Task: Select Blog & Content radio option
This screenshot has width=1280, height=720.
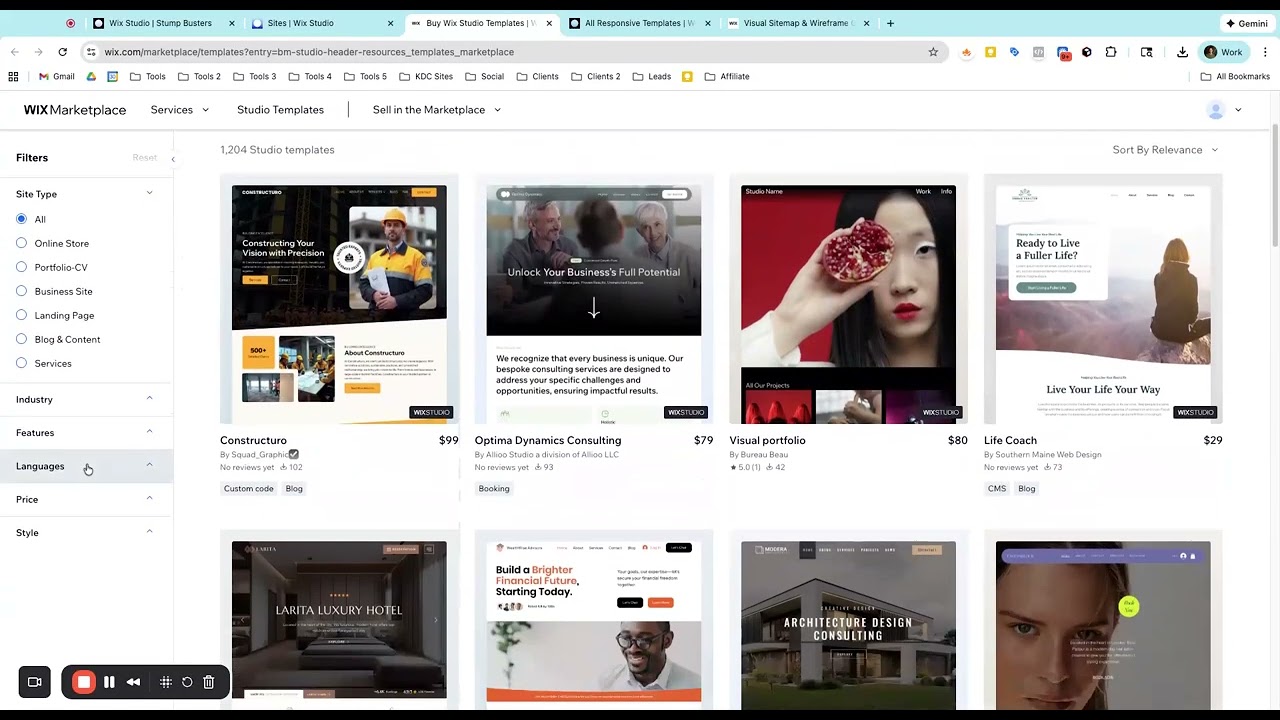Action: click(21, 339)
